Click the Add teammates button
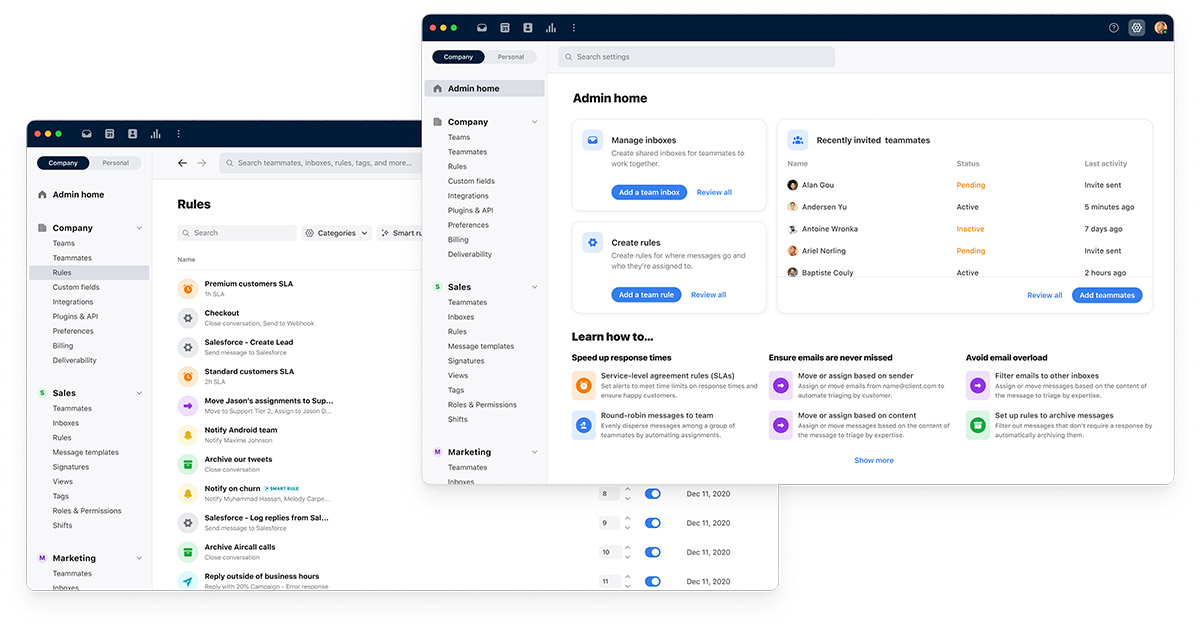Image resolution: width=1200 pixels, height=628 pixels. (x=1107, y=295)
